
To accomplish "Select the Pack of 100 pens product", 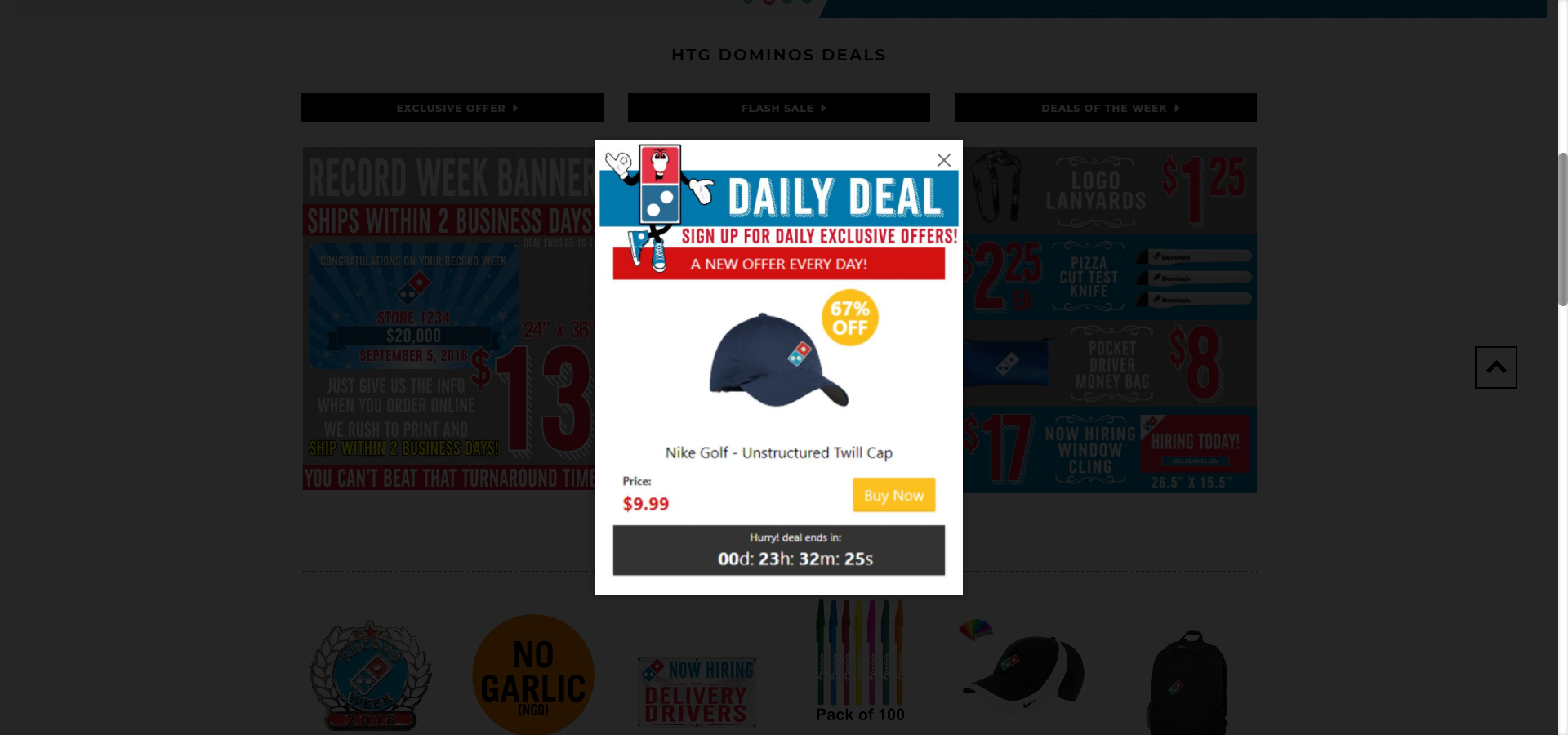I will [860, 661].
